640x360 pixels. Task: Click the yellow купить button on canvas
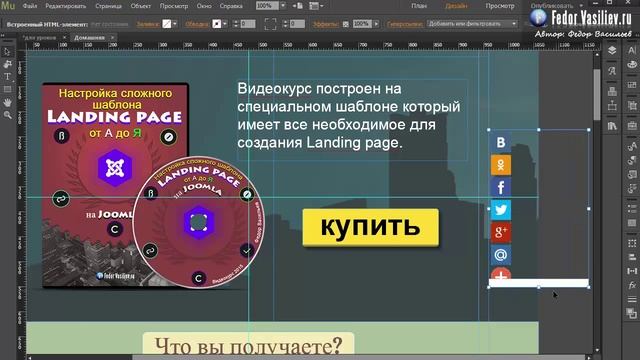[x=370, y=227]
